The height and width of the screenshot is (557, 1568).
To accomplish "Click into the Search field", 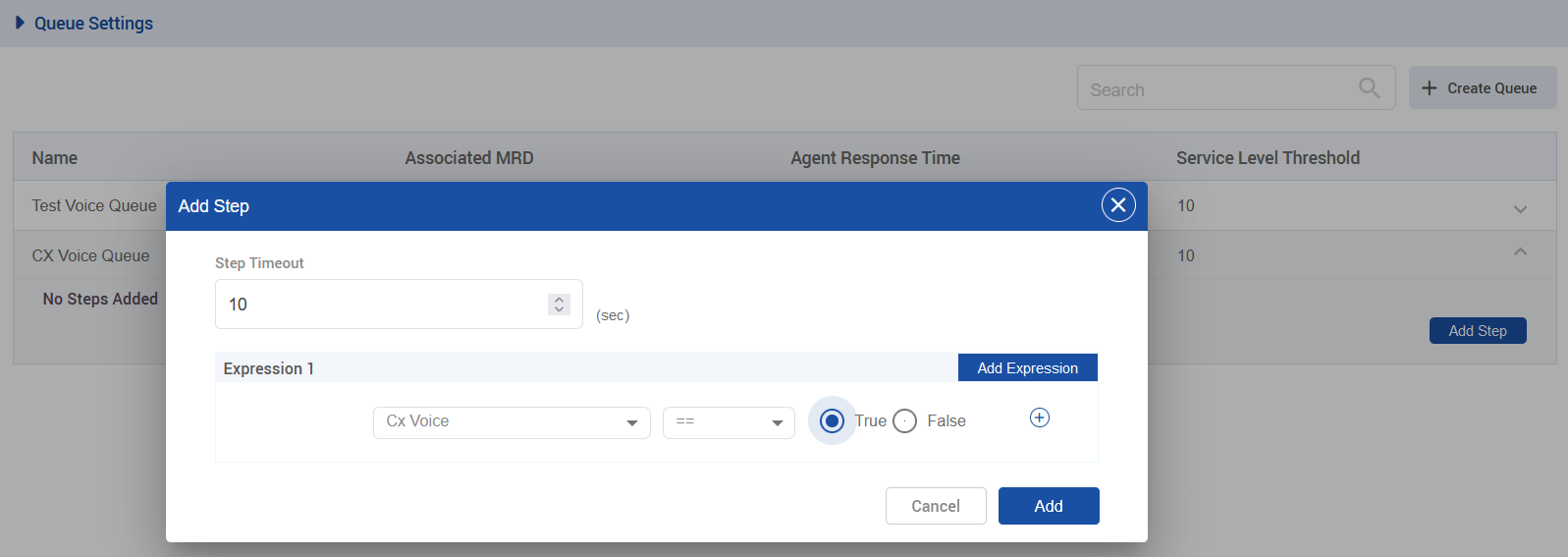I will (1217, 89).
